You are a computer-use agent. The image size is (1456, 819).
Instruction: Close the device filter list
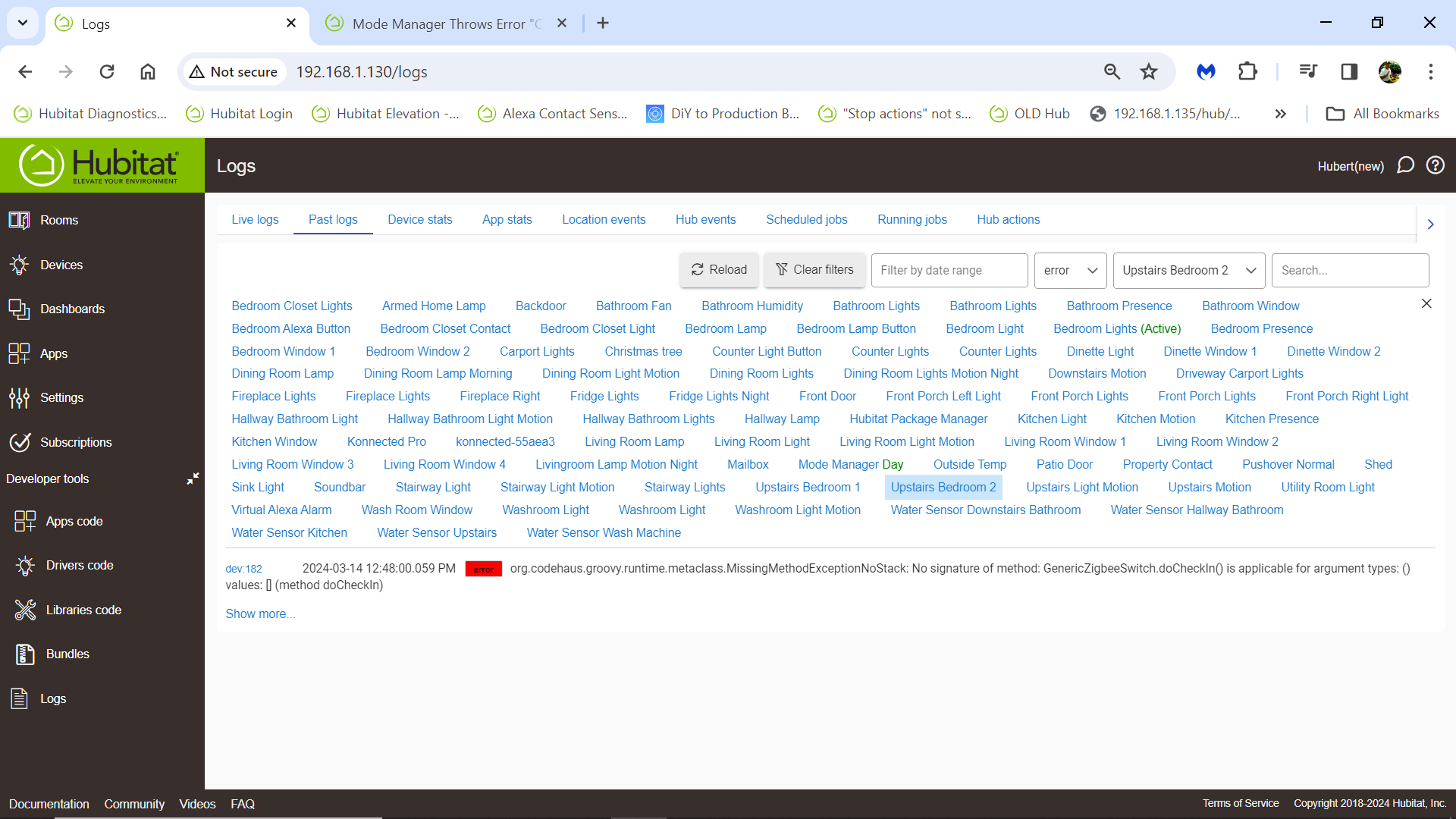click(x=1426, y=303)
